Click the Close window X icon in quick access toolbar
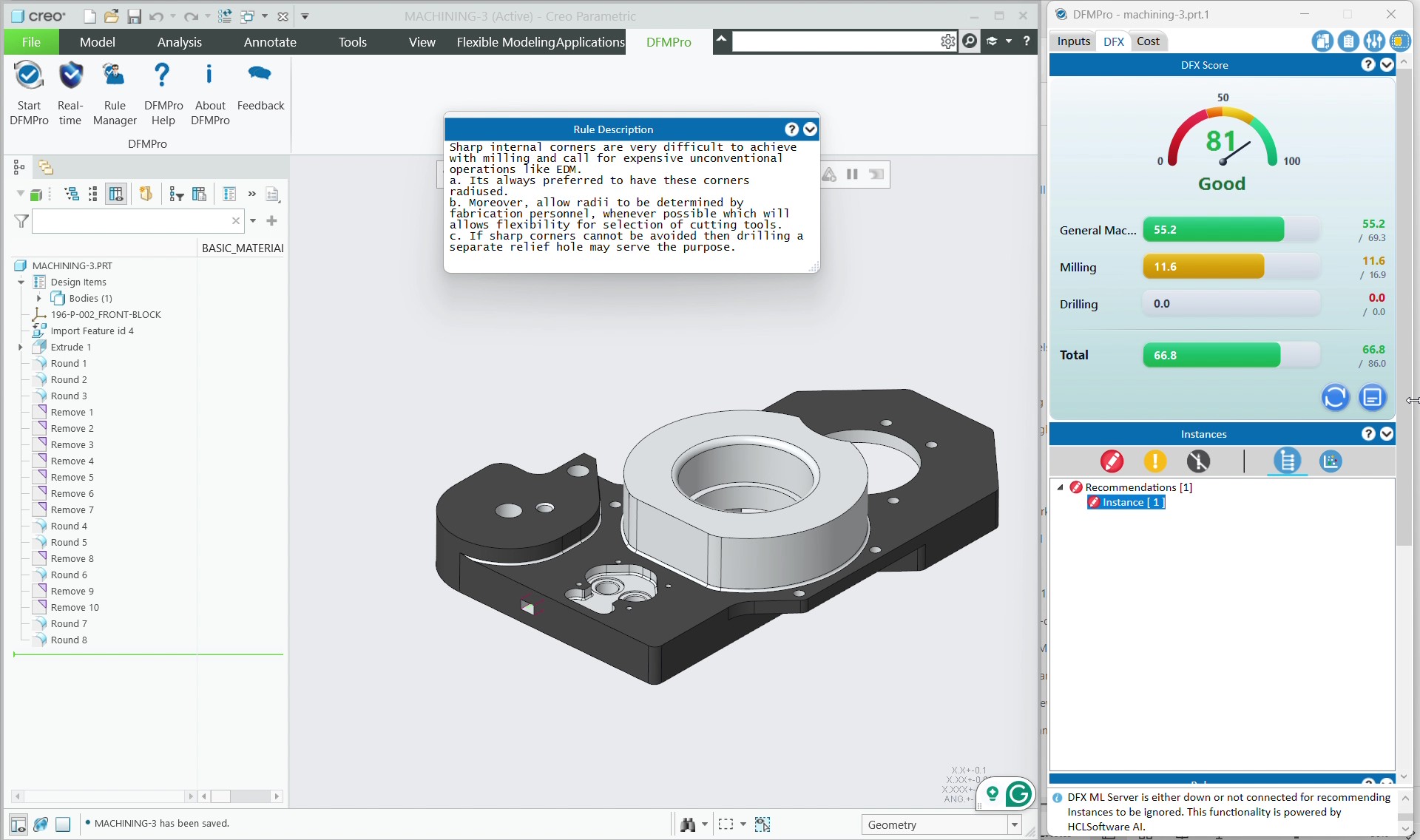Screen dimensions: 1420x840 [283, 16]
